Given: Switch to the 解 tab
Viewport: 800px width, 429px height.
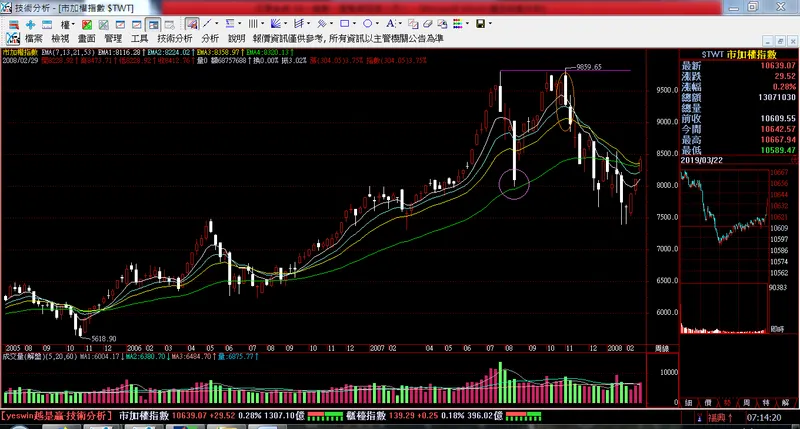Looking at the screenshot, I should coord(785,402).
